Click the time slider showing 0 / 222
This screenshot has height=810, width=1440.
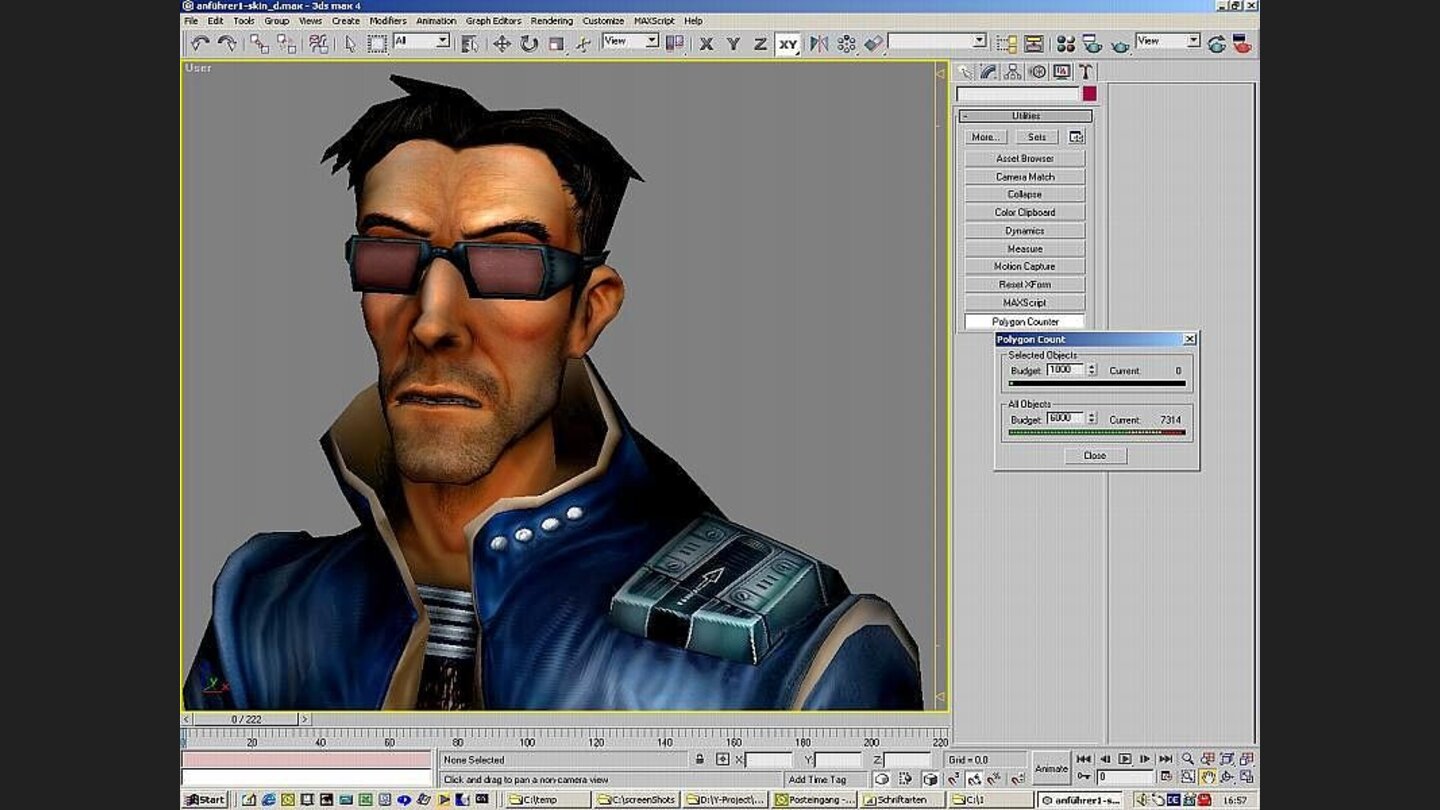pyautogui.click(x=247, y=719)
